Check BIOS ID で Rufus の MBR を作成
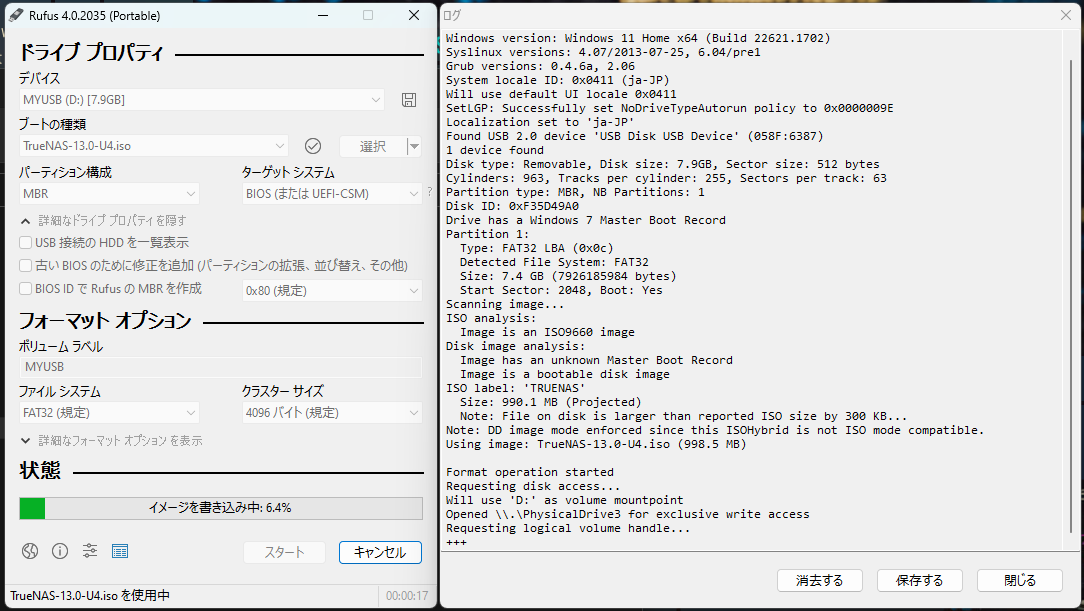The image size is (1084, 611). click(x=26, y=289)
